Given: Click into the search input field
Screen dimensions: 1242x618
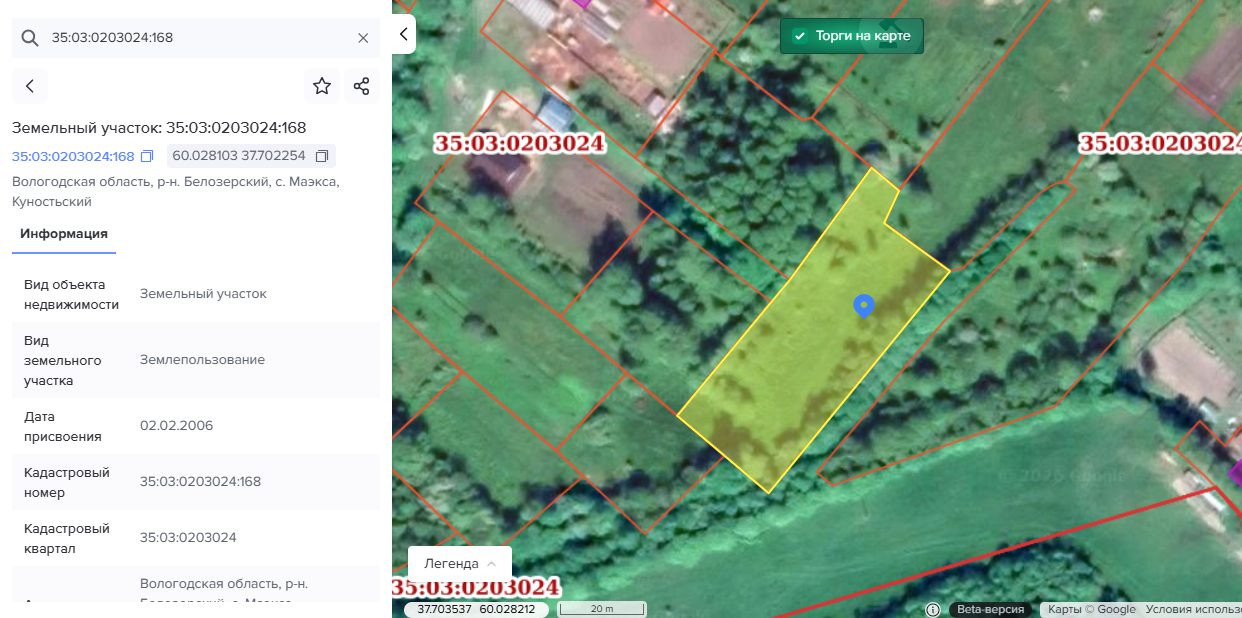Looking at the screenshot, I should point(196,38).
